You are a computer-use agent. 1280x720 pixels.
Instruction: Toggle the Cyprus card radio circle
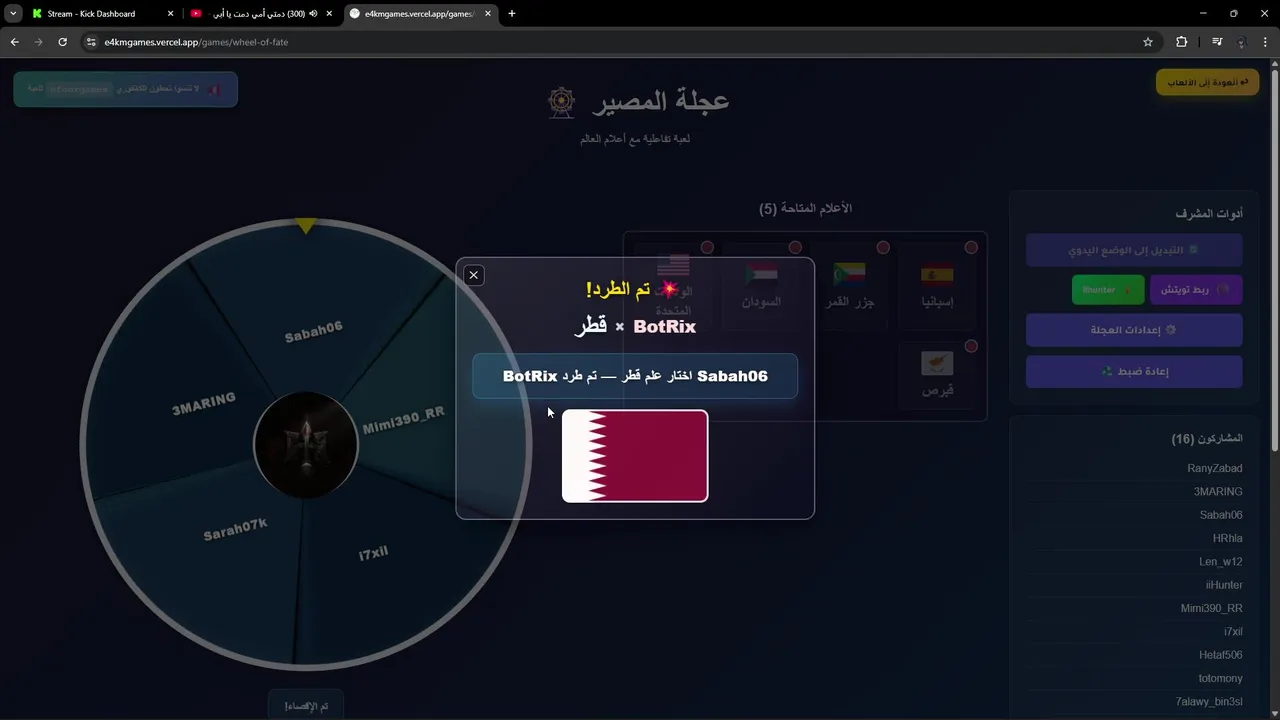pyautogui.click(x=971, y=346)
